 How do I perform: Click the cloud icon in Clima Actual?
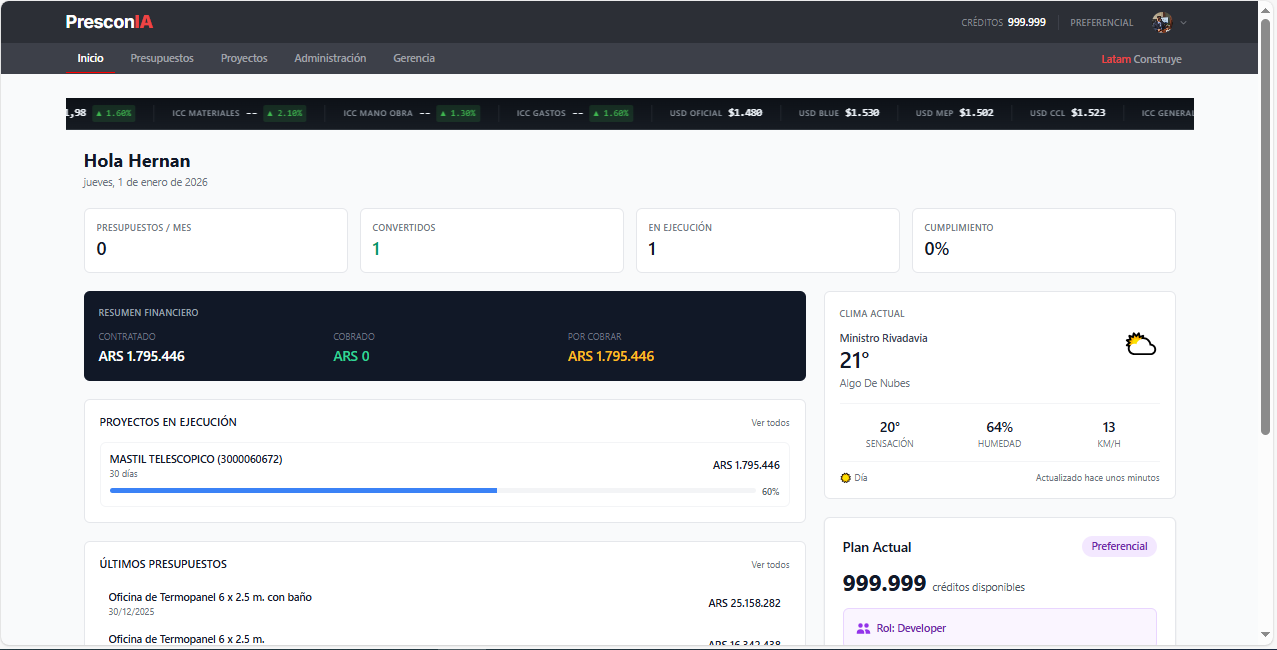pyautogui.click(x=1140, y=343)
